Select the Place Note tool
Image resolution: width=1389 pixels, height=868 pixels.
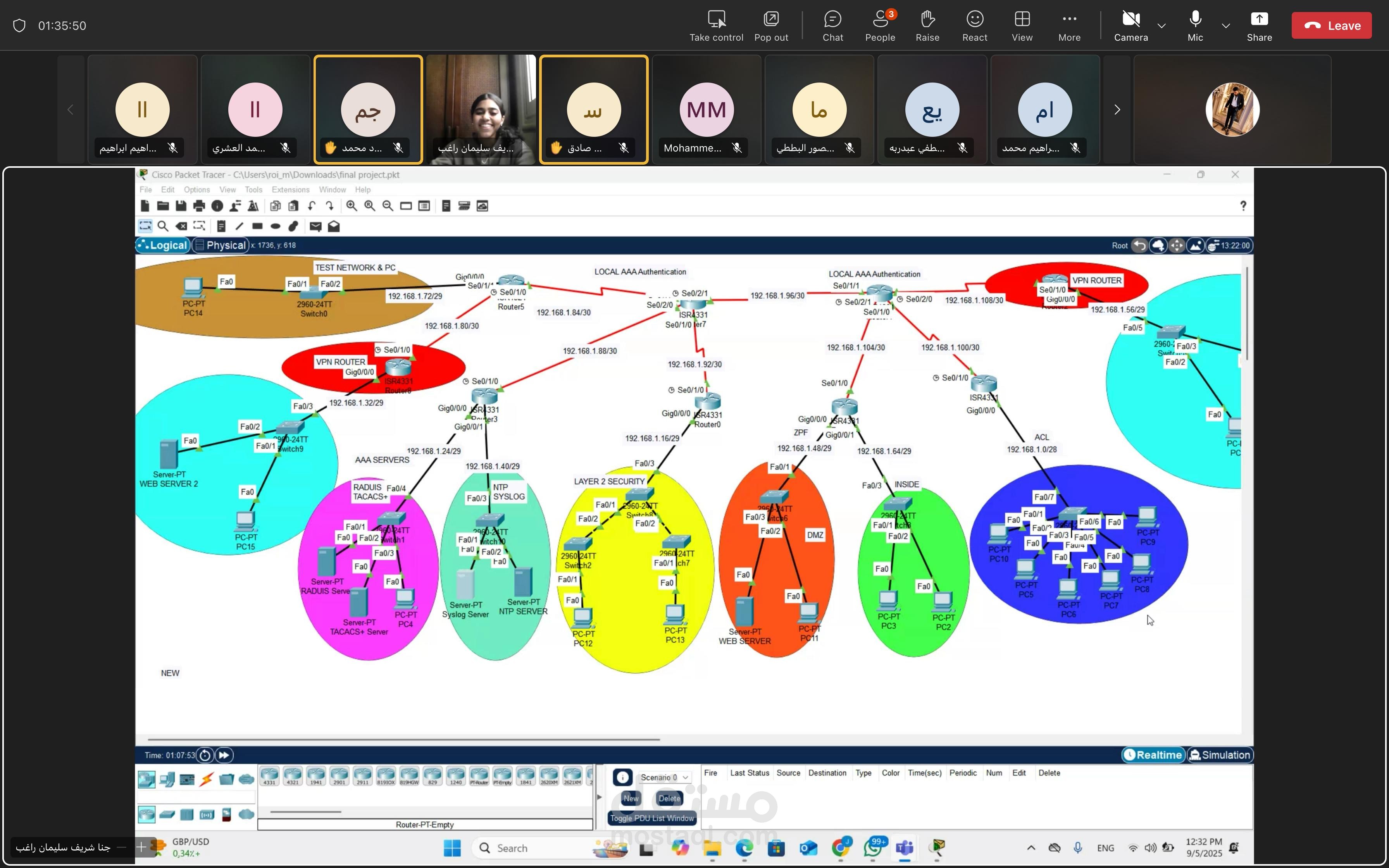[221, 226]
